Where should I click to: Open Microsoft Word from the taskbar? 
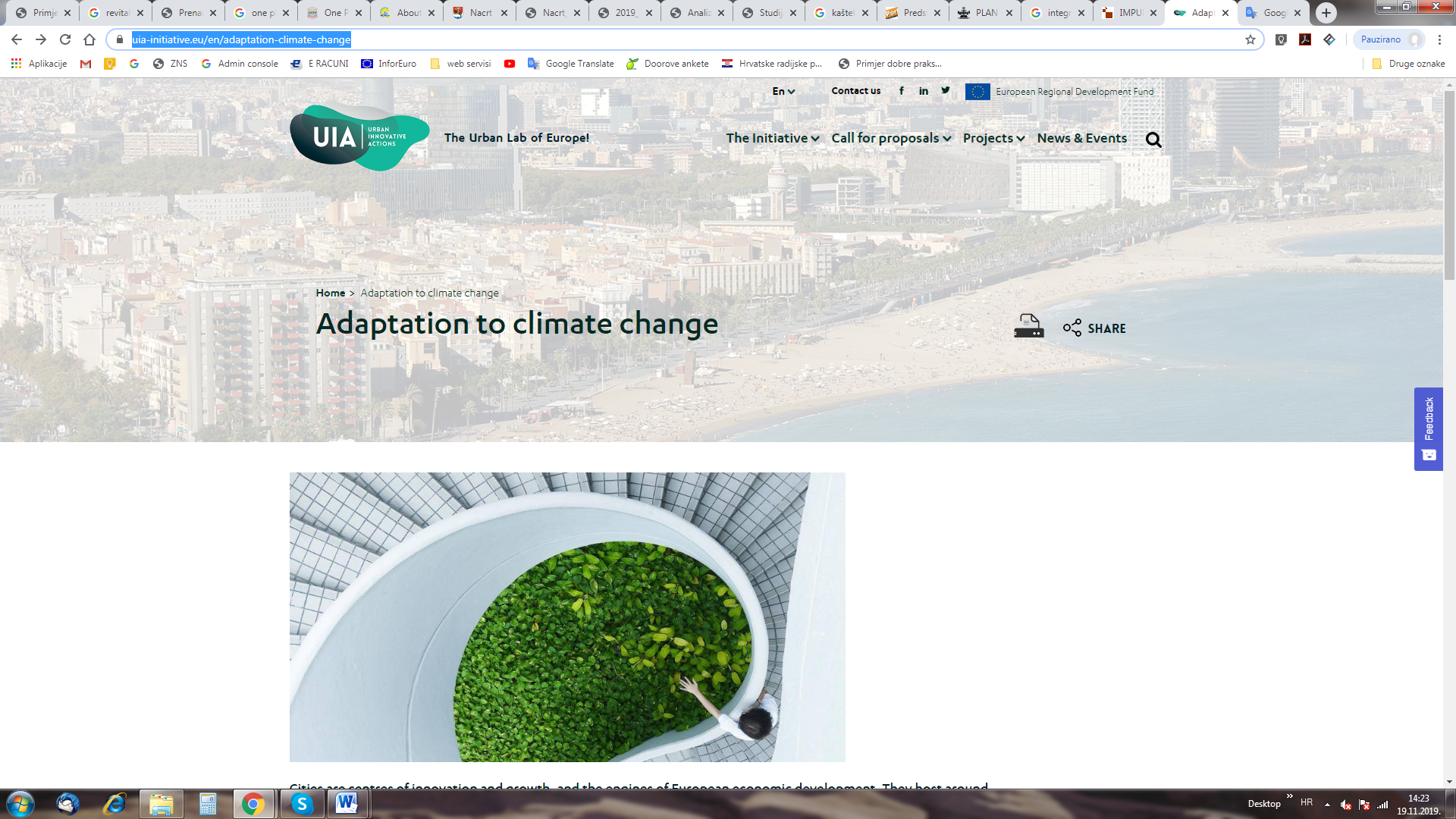(347, 804)
